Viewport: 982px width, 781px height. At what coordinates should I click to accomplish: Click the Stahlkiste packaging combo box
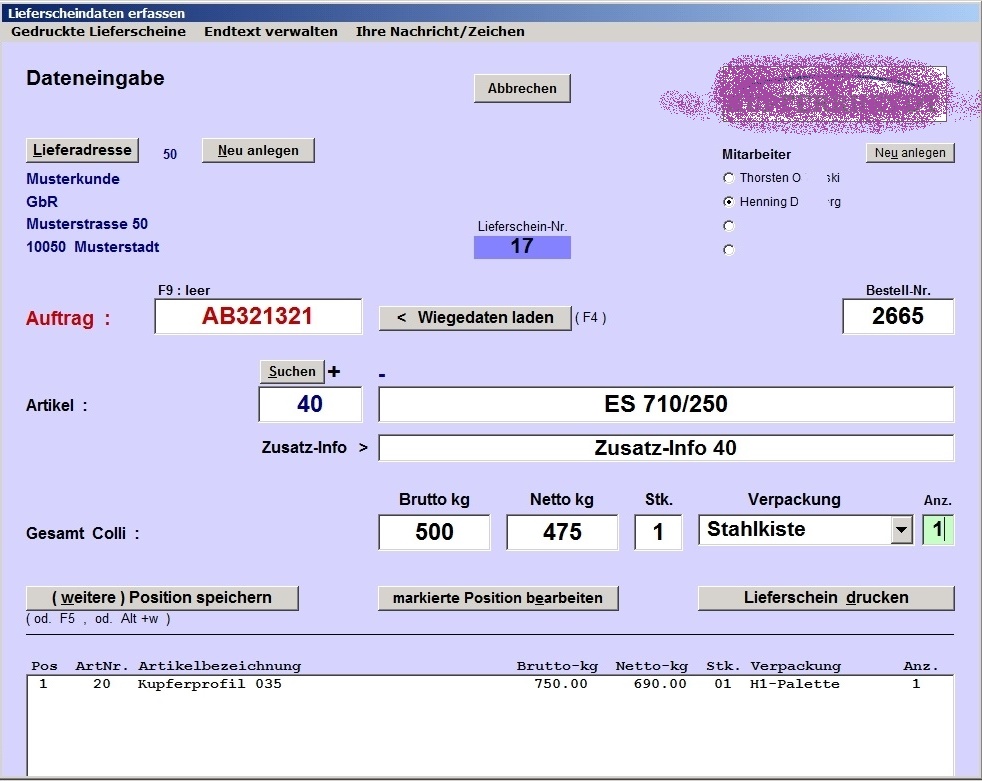point(794,530)
